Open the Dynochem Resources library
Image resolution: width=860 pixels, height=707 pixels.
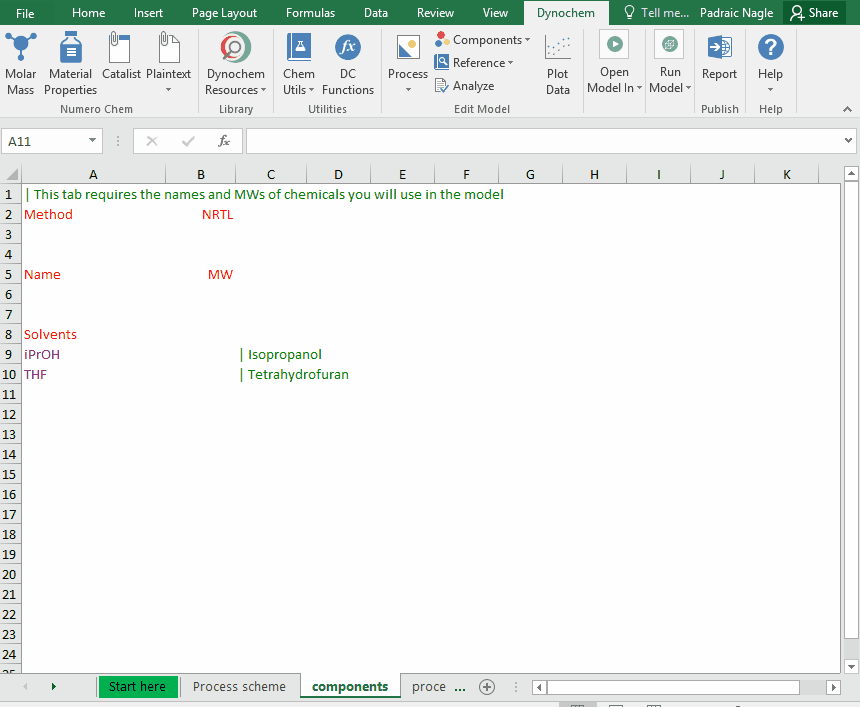coord(235,63)
